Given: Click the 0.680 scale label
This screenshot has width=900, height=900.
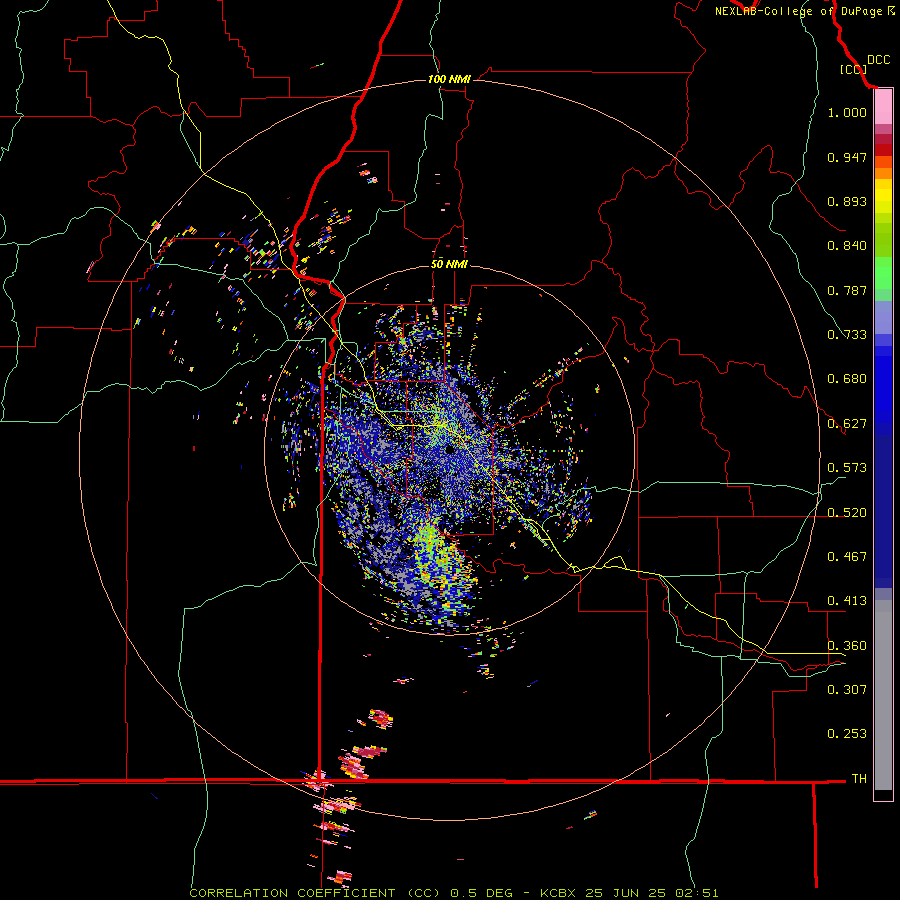Looking at the screenshot, I should pyautogui.click(x=847, y=379).
